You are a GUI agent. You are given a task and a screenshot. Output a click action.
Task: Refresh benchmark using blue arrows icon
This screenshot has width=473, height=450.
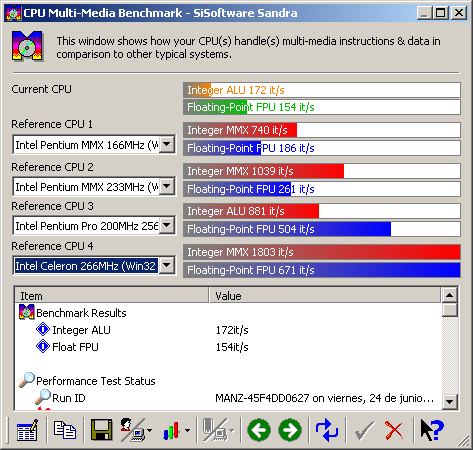coord(327,430)
